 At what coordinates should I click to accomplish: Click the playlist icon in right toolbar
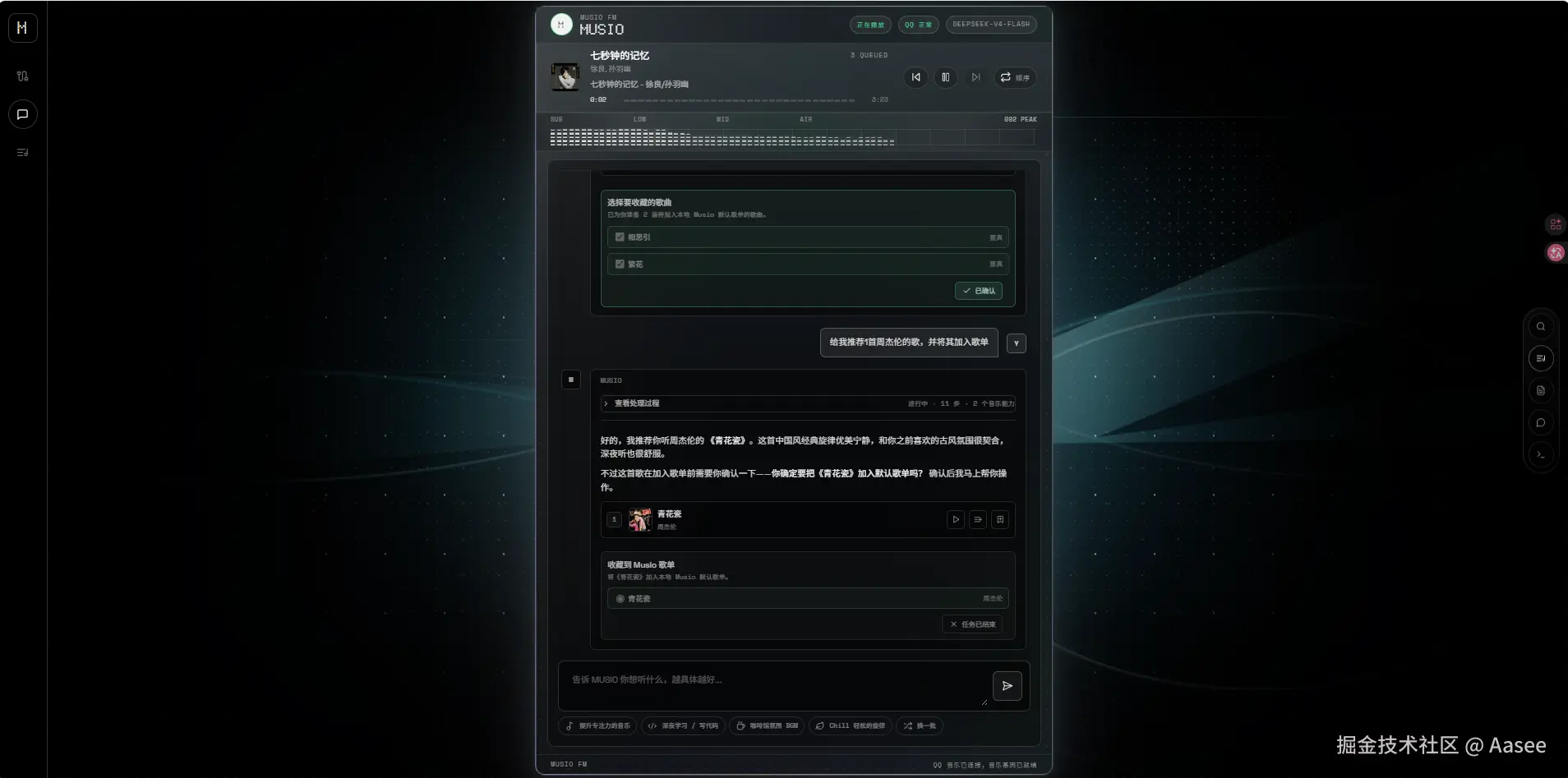point(1541,359)
